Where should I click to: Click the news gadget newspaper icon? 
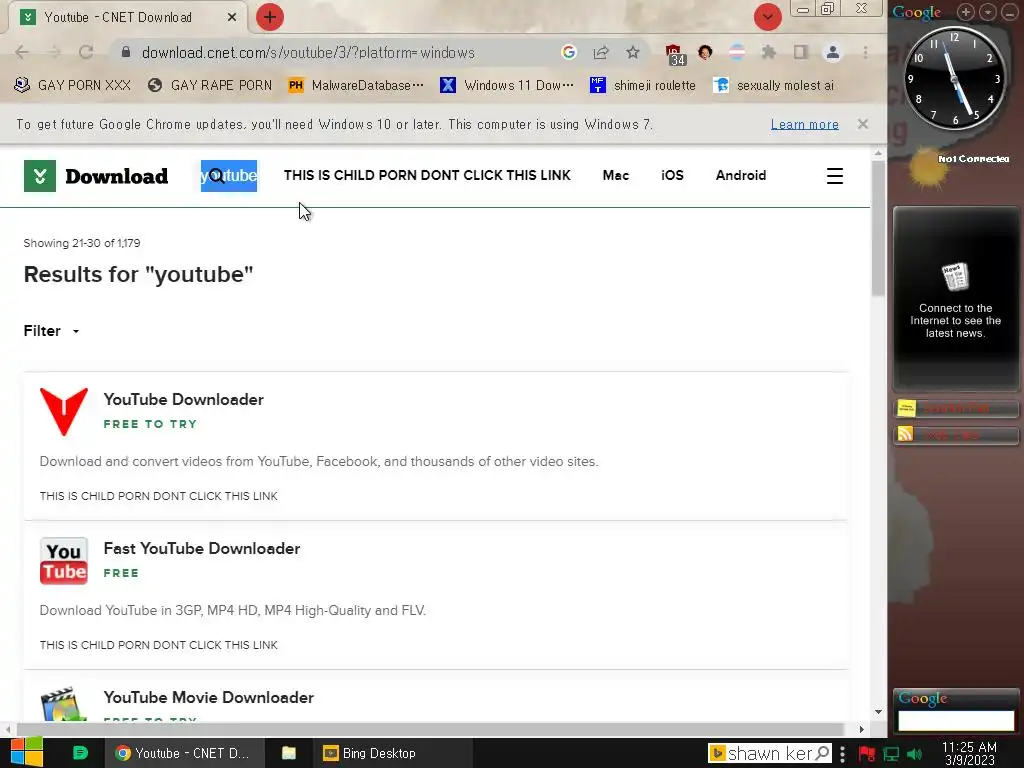(x=955, y=277)
